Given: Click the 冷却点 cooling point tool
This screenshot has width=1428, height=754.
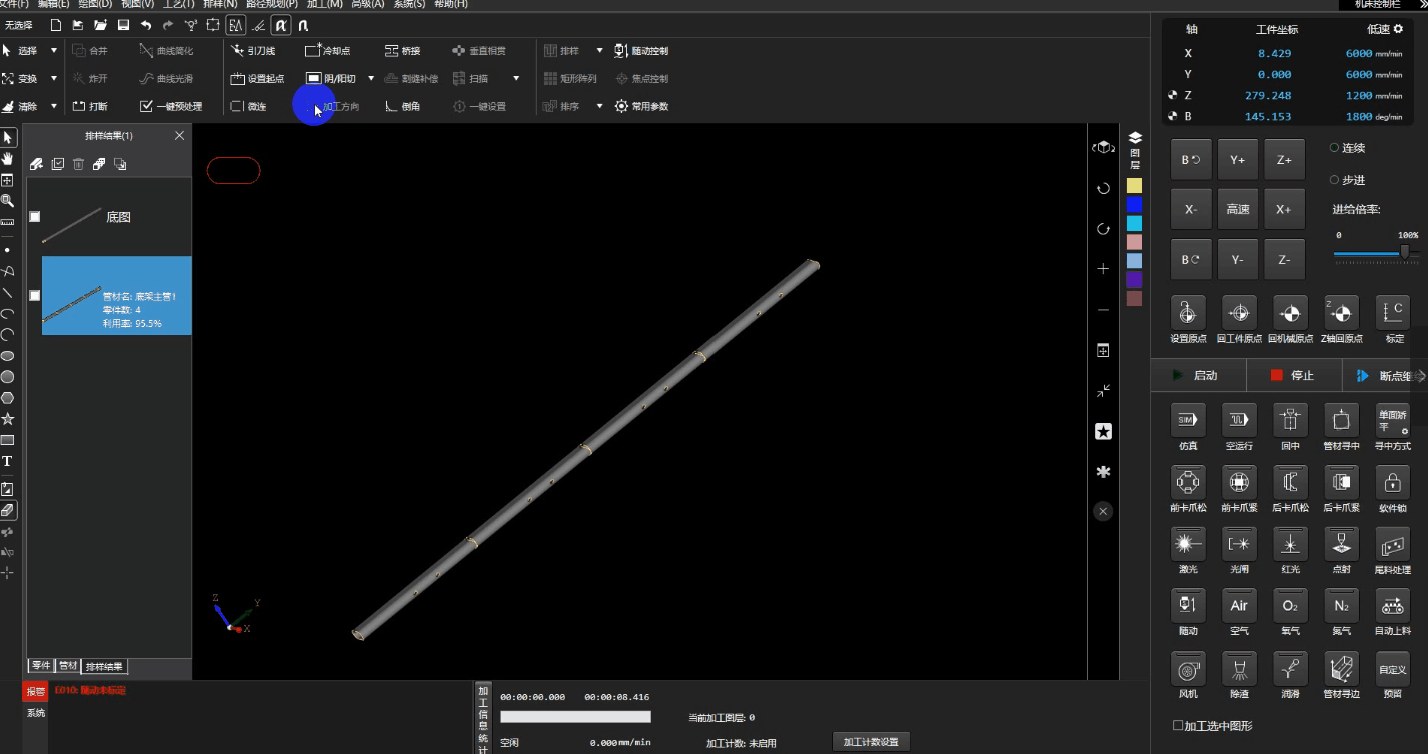Looking at the screenshot, I should (327, 50).
